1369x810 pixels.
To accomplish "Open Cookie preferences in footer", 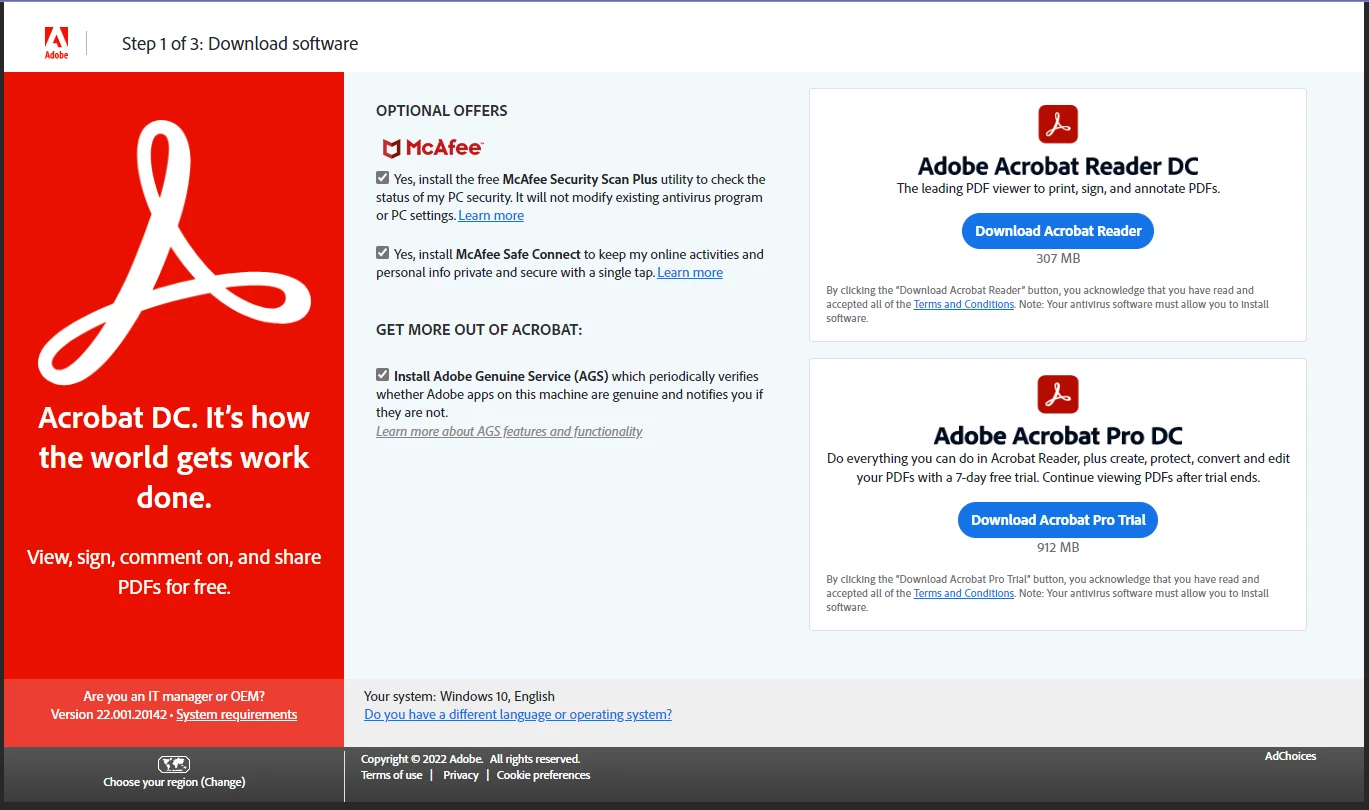I will [x=544, y=775].
